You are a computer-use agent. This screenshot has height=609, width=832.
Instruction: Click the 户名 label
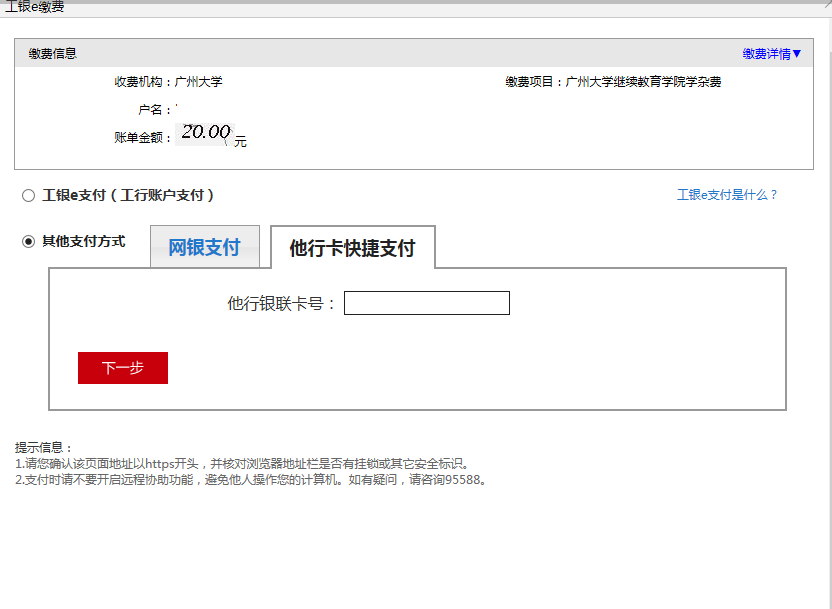point(154,110)
